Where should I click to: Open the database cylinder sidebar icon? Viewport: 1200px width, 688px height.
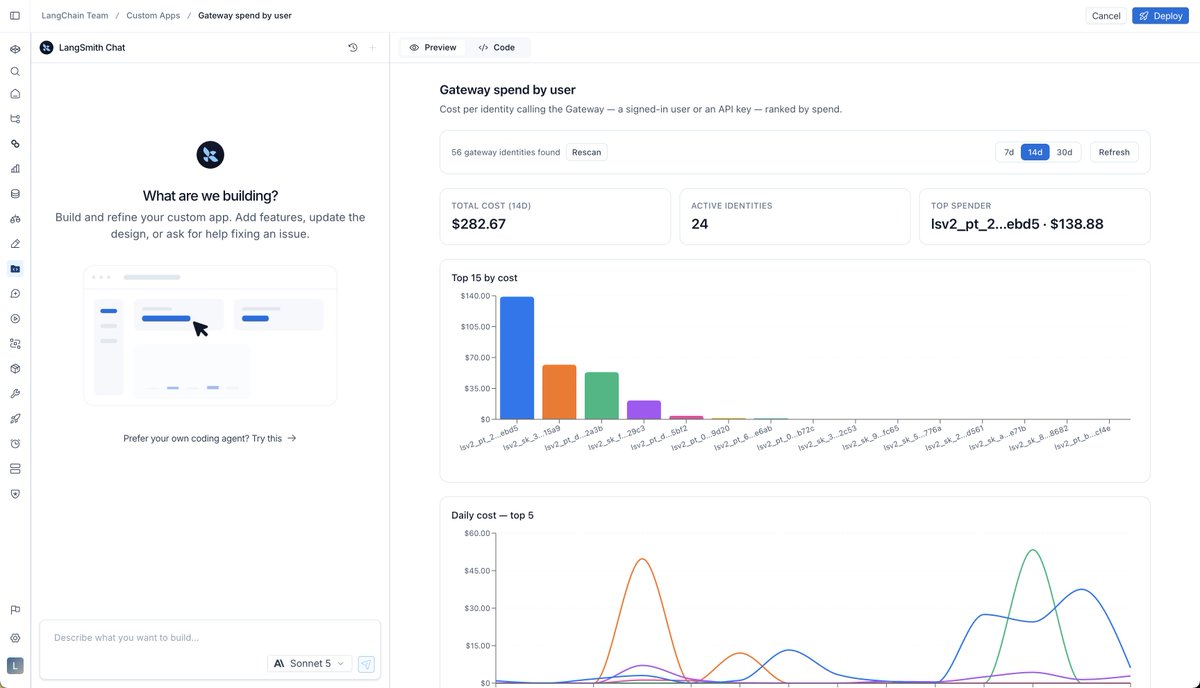(x=15, y=194)
